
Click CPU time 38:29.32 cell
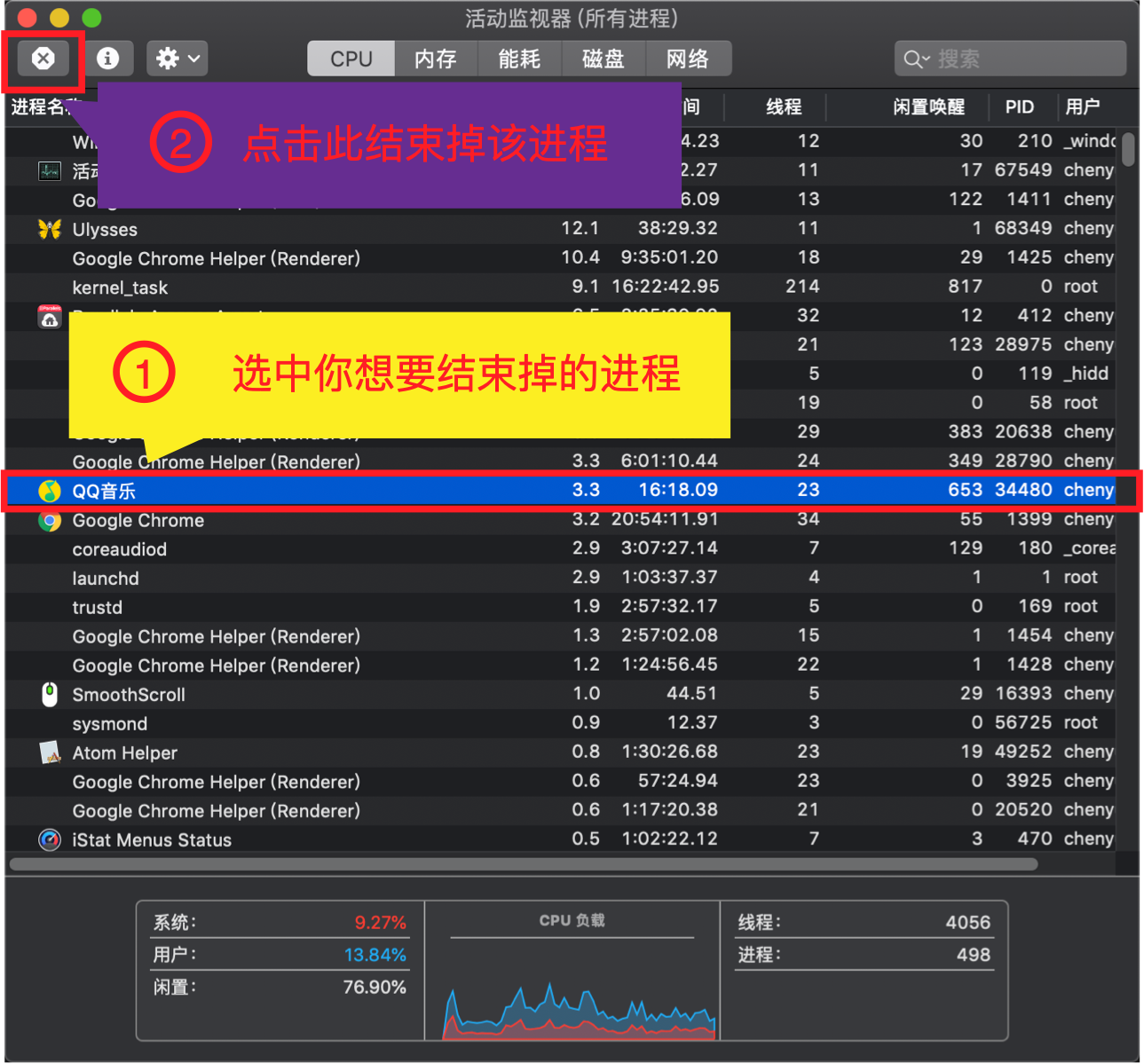pyautogui.click(x=678, y=228)
